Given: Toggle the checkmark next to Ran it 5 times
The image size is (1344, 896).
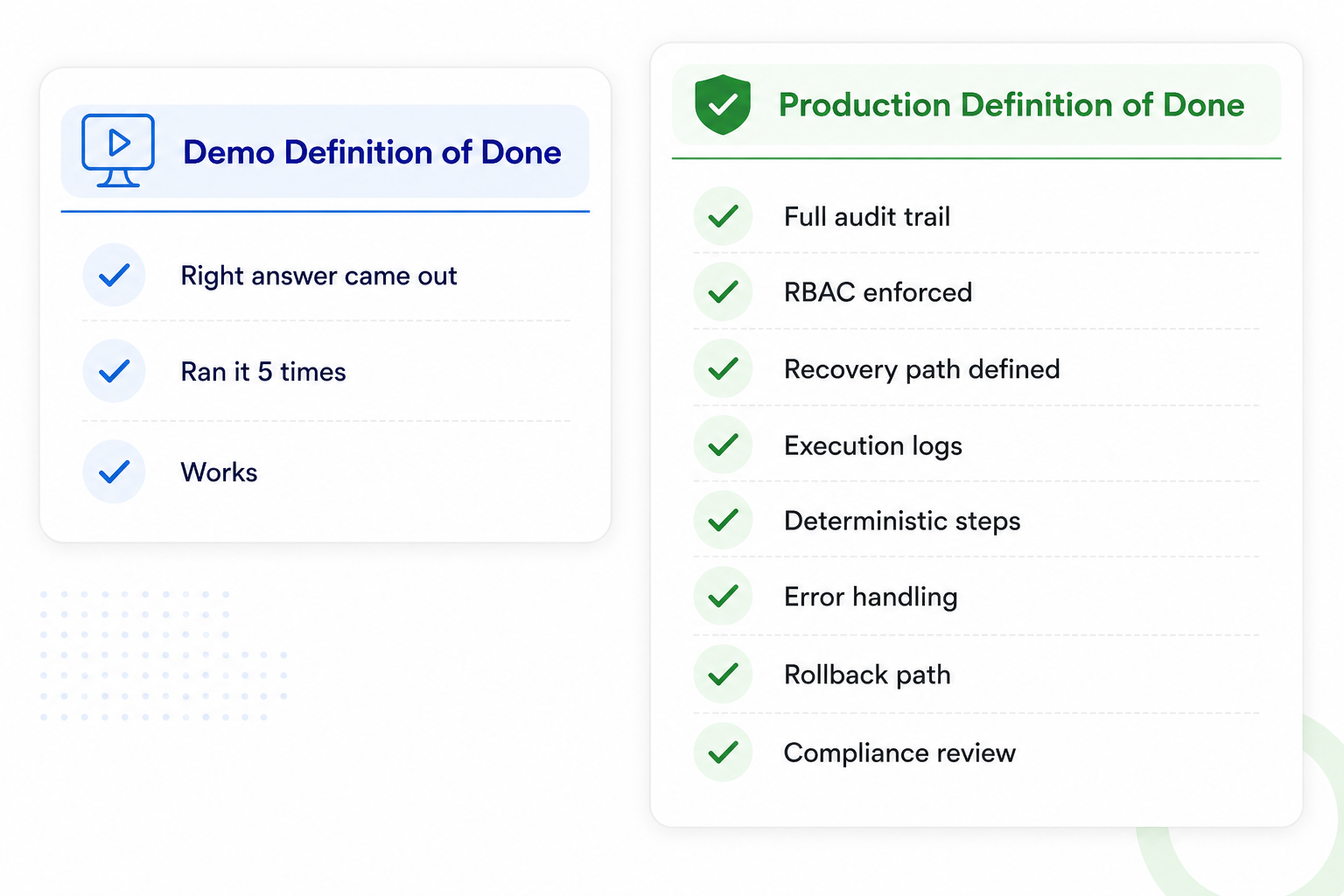Looking at the screenshot, I should 114,371.
